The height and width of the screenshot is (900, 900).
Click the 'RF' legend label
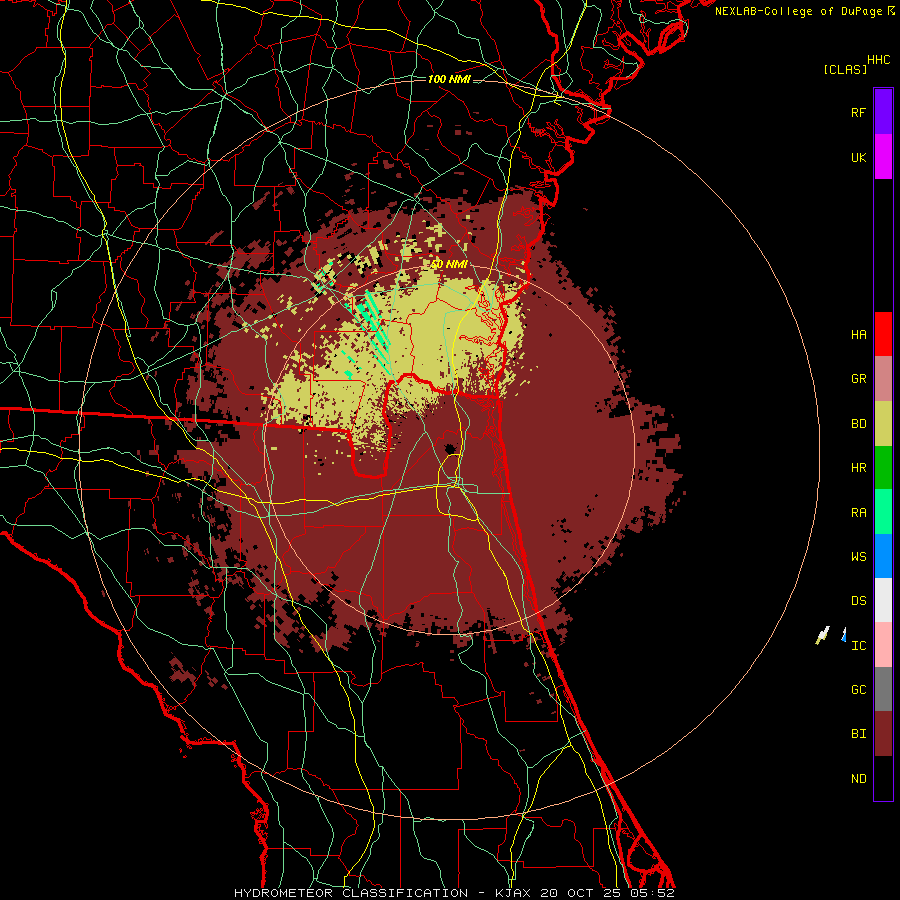coord(858,112)
